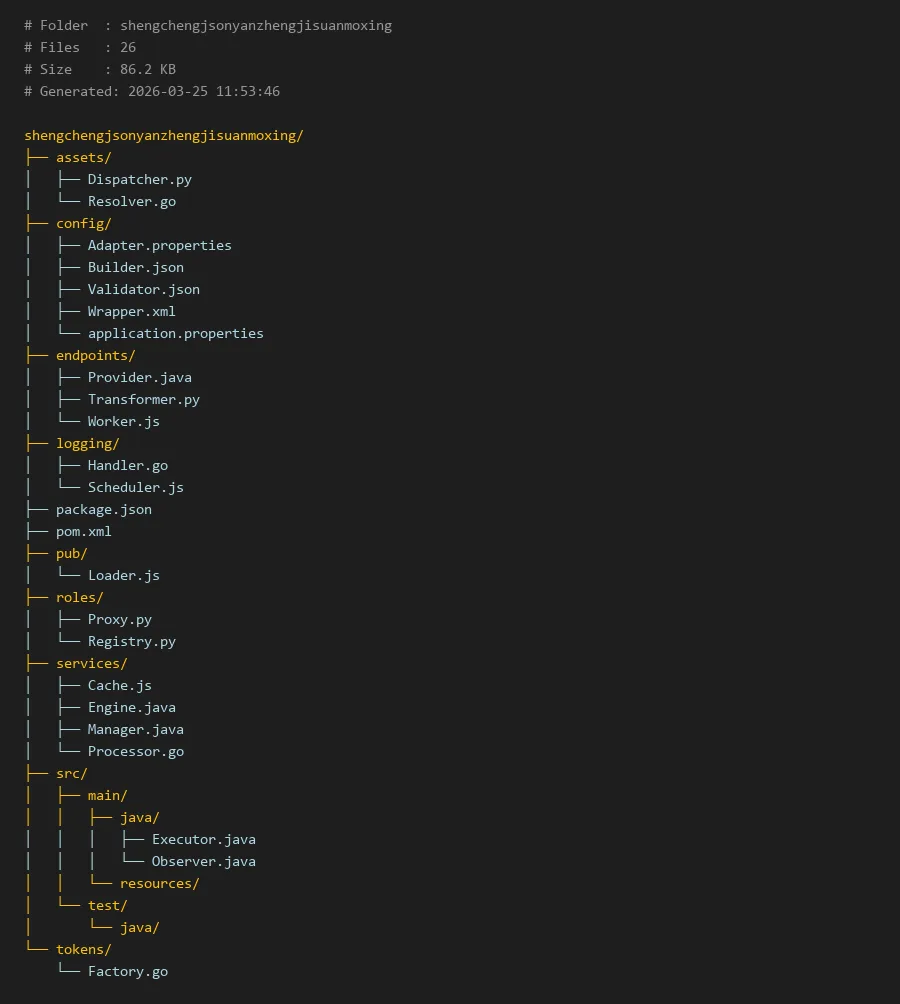
Task: Select Dispatcher.py in the assets folder
Action: (x=139, y=180)
